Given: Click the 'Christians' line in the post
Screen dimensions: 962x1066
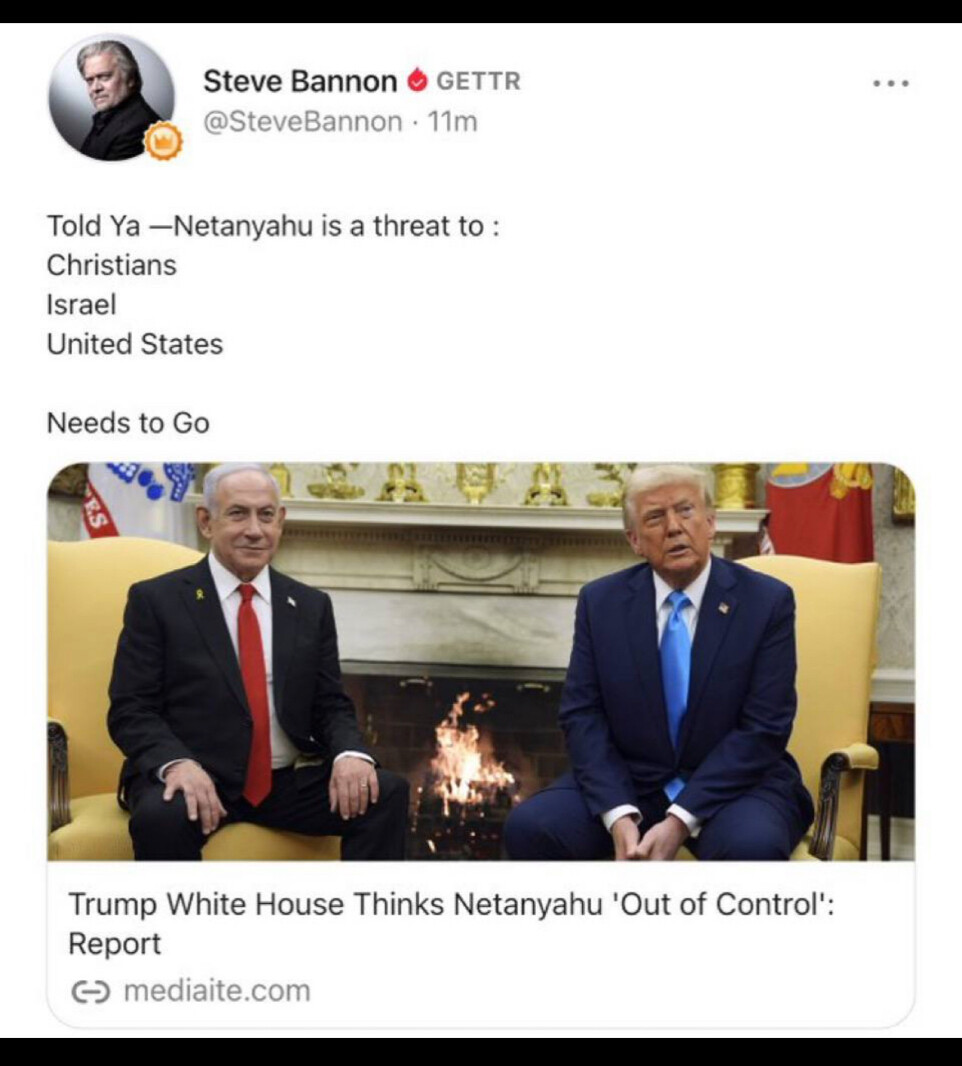Looking at the screenshot, I should click(111, 265).
